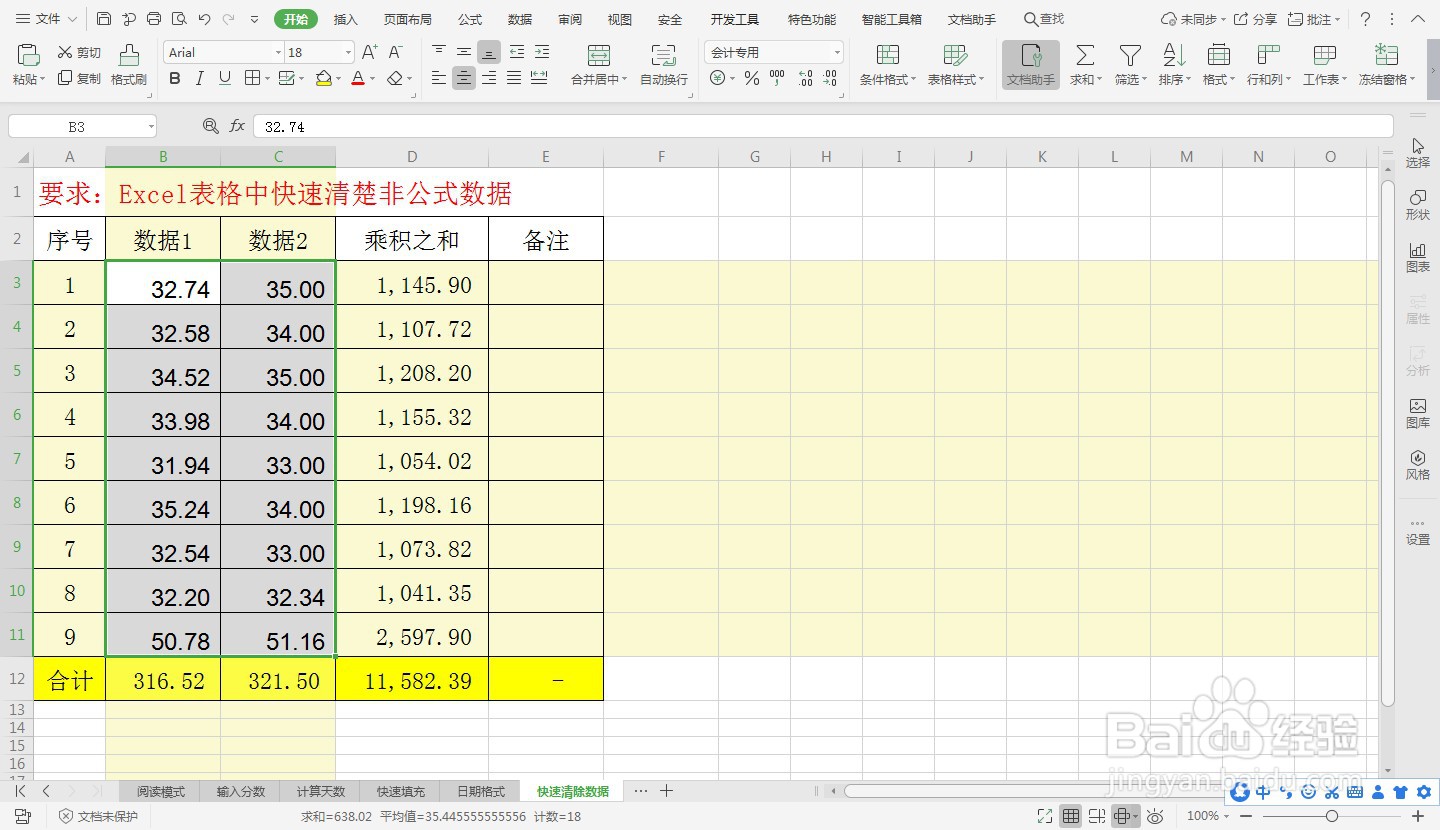Toggle center horizontal alignment
Screen dimensions: 1440x830
pos(464,78)
